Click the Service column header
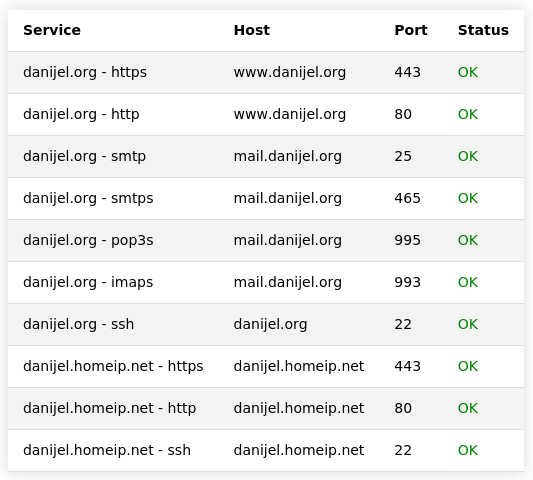This screenshot has height=480, width=533. (x=52, y=30)
